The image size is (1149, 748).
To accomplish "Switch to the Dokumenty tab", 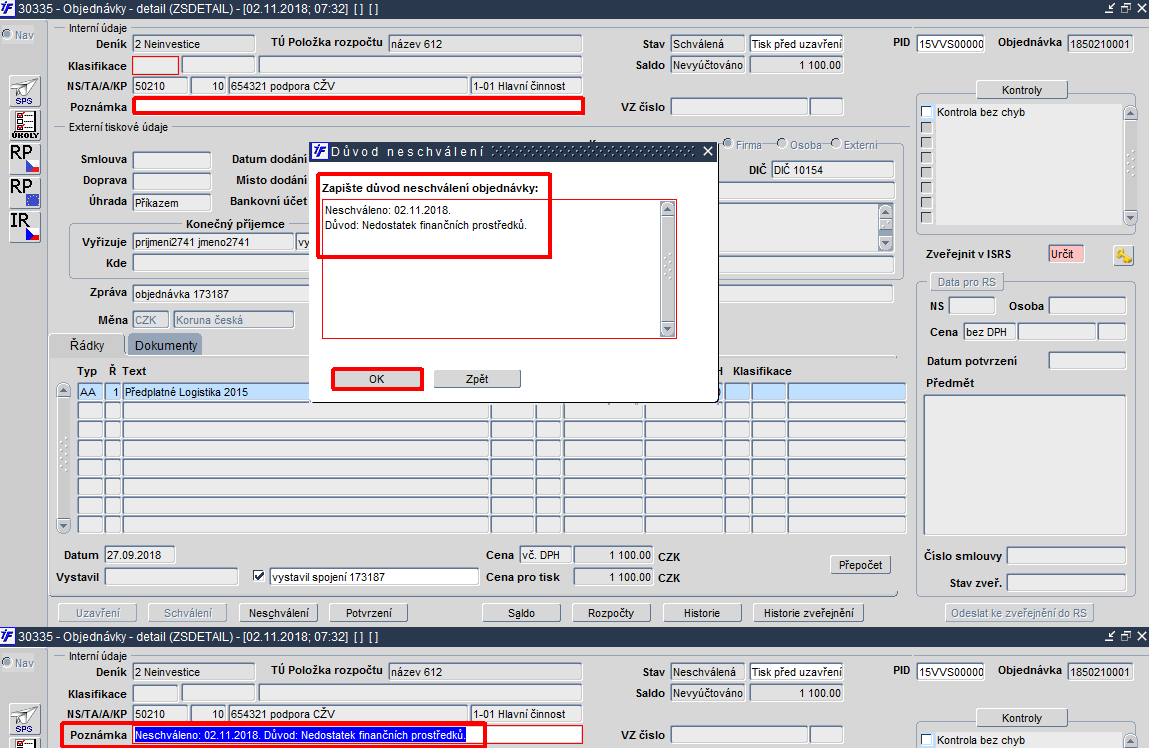I will (166, 345).
